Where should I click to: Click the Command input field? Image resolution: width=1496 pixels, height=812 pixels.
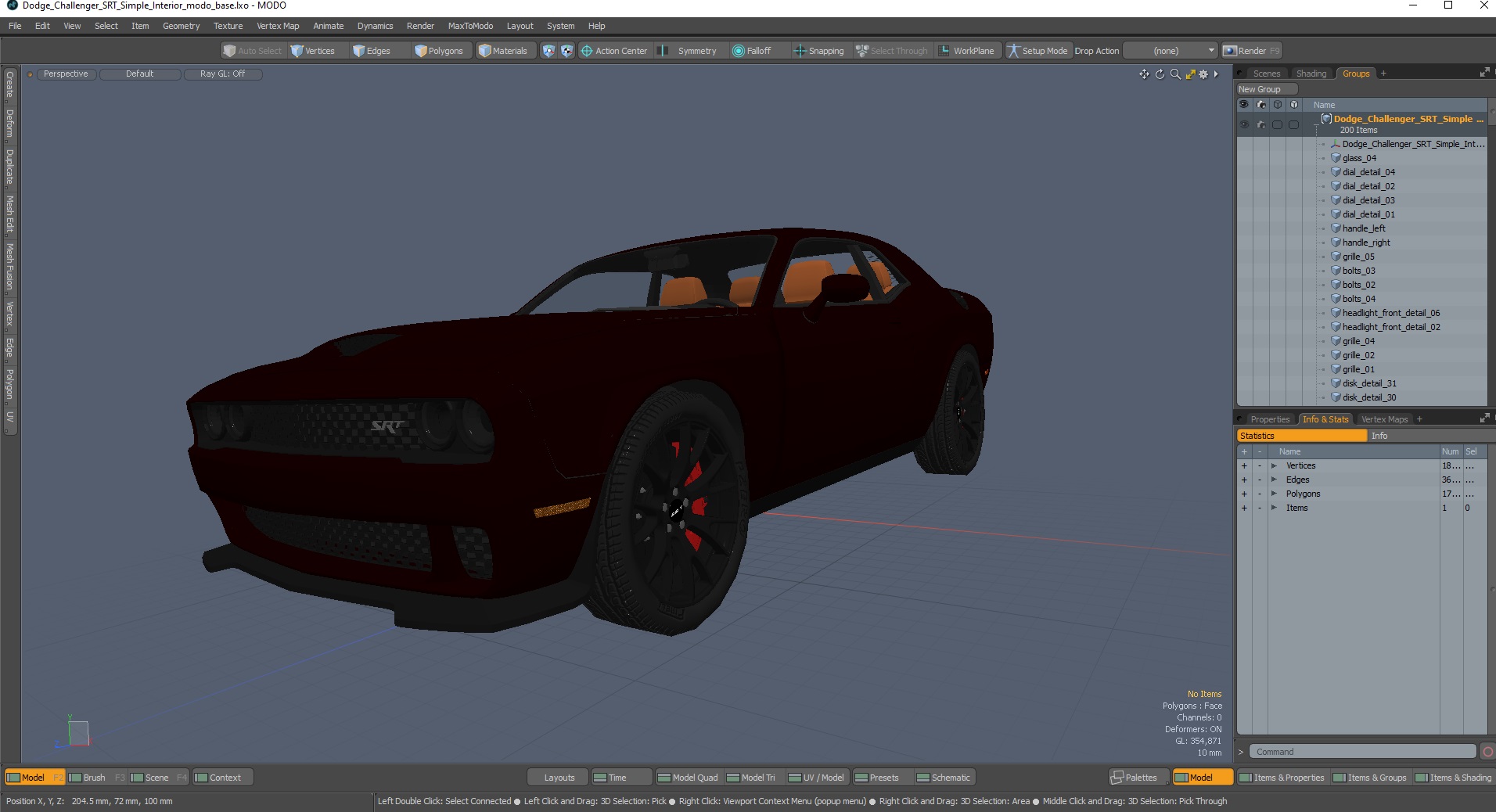coord(1362,752)
